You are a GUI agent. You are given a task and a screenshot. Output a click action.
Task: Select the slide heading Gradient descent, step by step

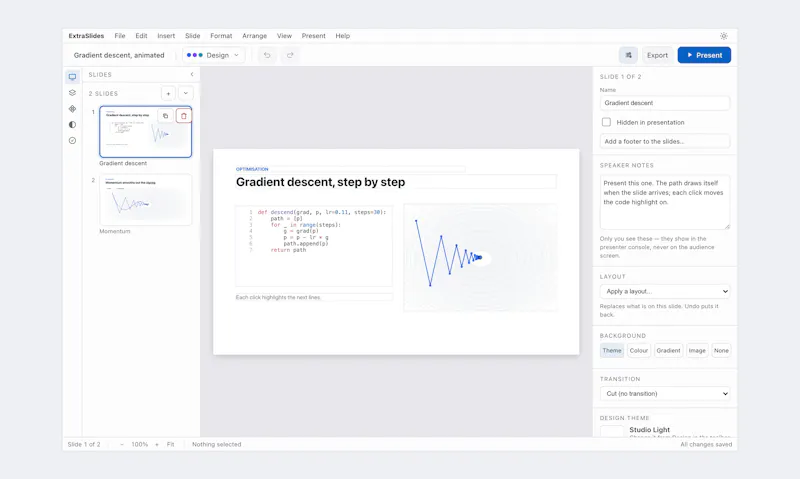coord(395,182)
